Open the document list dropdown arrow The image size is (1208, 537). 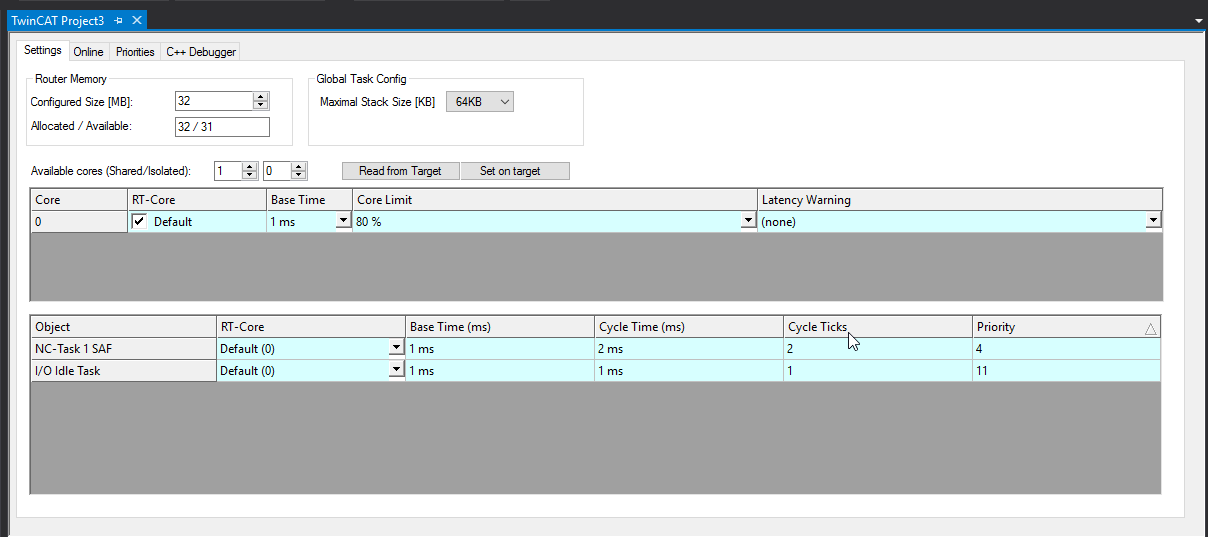(1198, 20)
